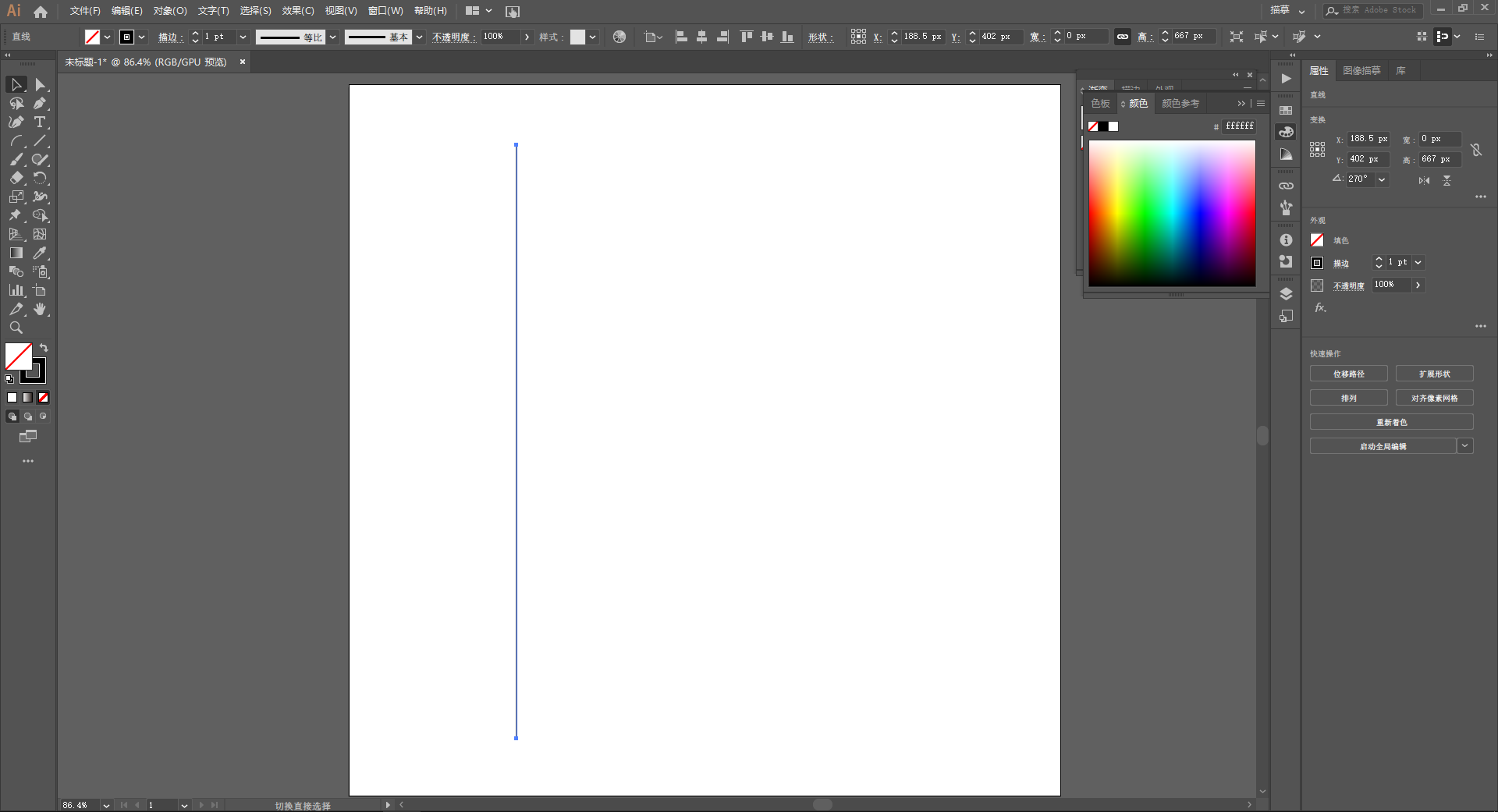1498x812 pixels.
Task: Toggle constrain width and height link in control bar
Action: tap(1123, 37)
